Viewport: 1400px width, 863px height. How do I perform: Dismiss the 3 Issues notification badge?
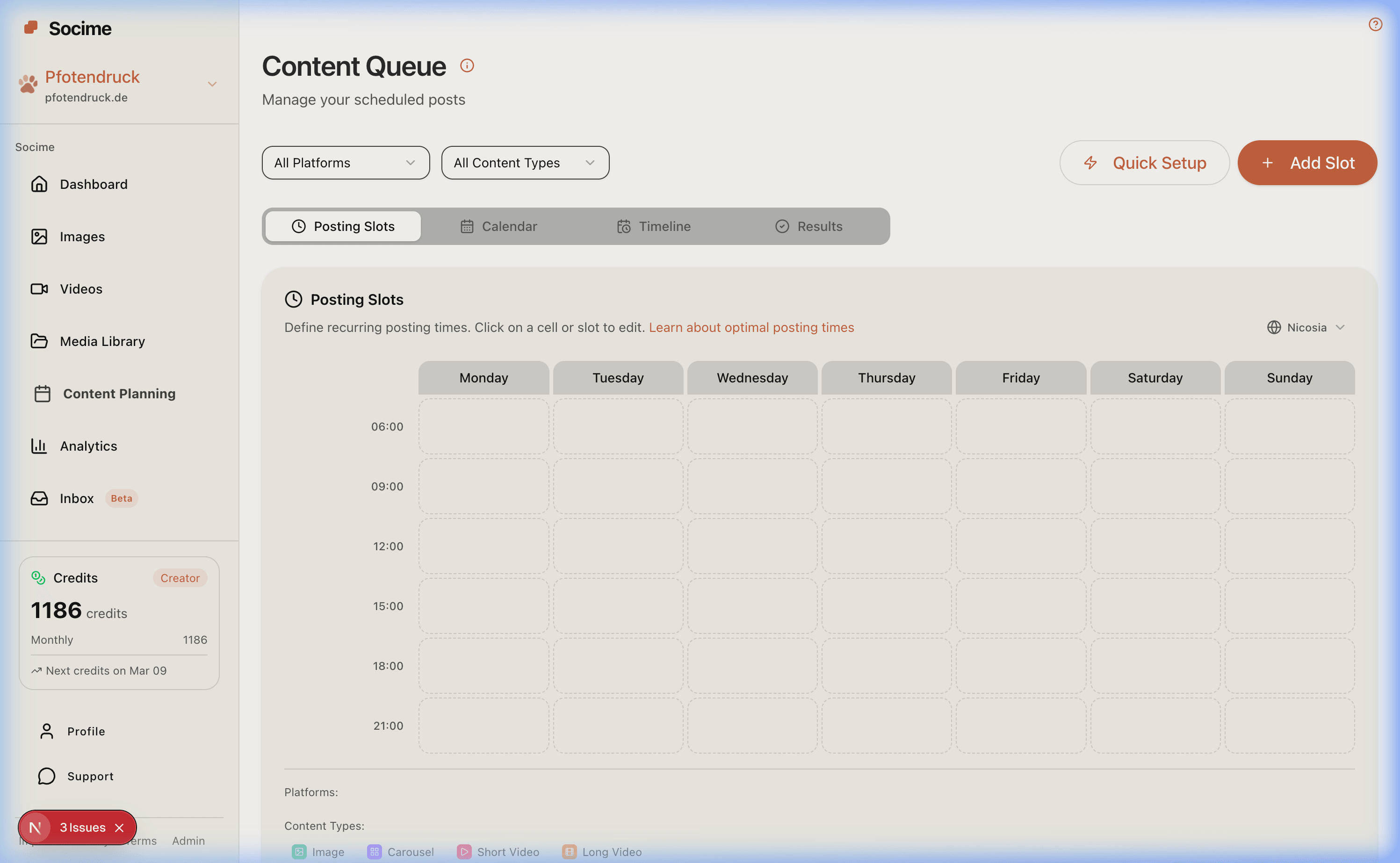(x=120, y=827)
